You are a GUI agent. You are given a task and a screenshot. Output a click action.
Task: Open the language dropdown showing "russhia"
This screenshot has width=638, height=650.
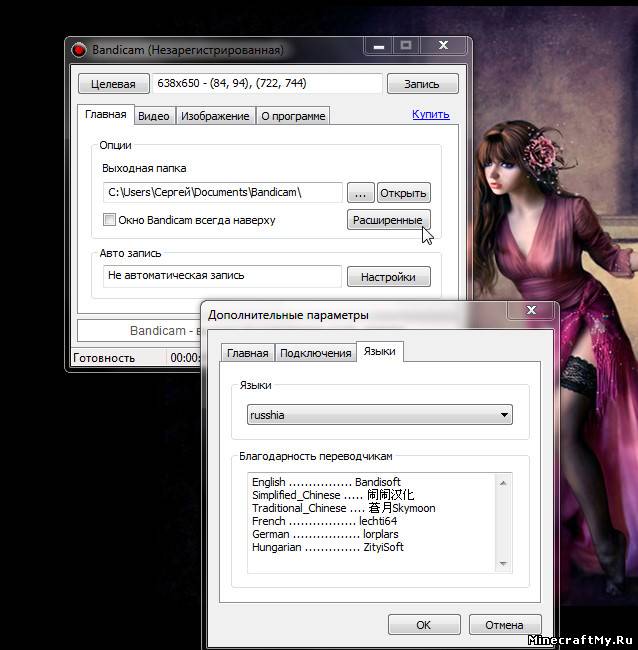coord(379,414)
